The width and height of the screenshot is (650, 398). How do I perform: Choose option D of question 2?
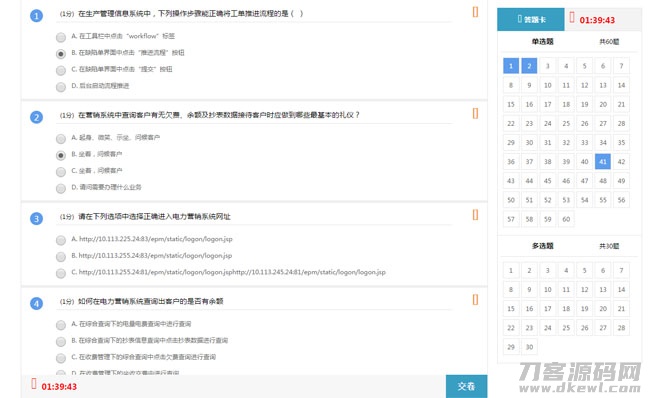click(61, 188)
